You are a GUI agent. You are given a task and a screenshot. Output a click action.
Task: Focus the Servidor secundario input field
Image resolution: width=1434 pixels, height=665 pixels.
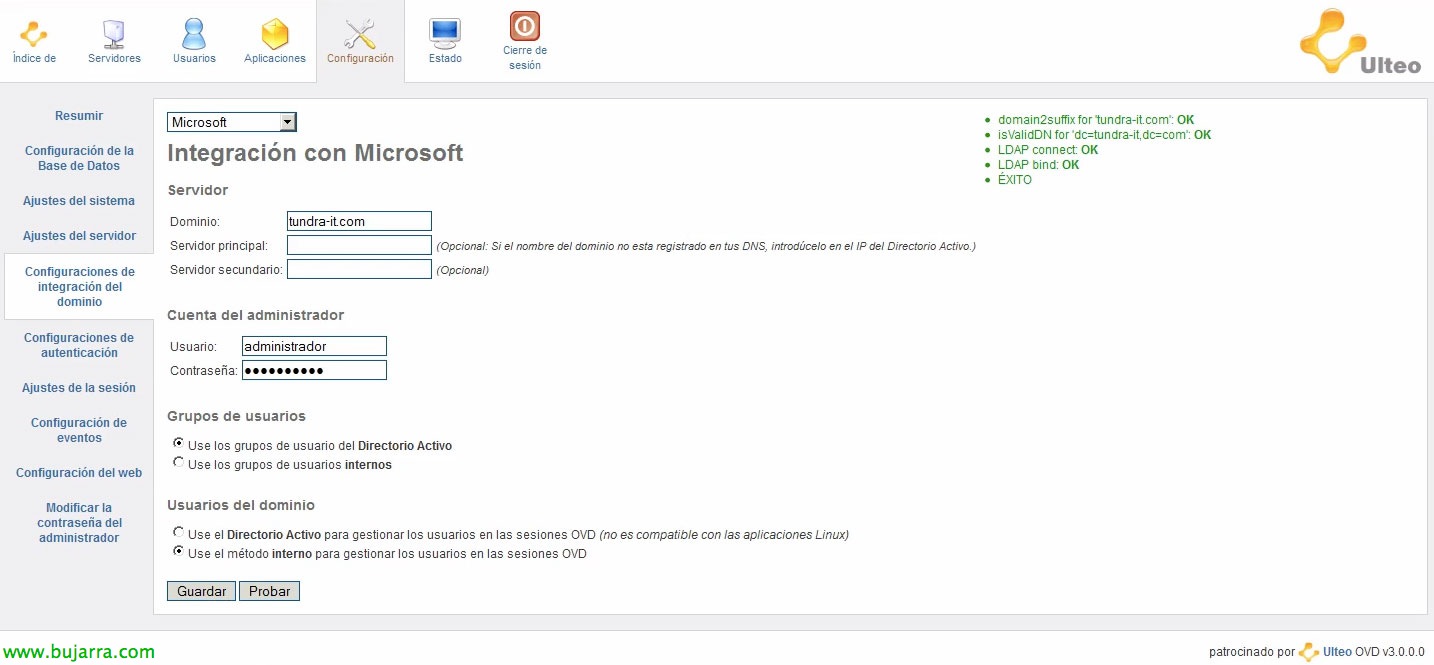[359, 269]
